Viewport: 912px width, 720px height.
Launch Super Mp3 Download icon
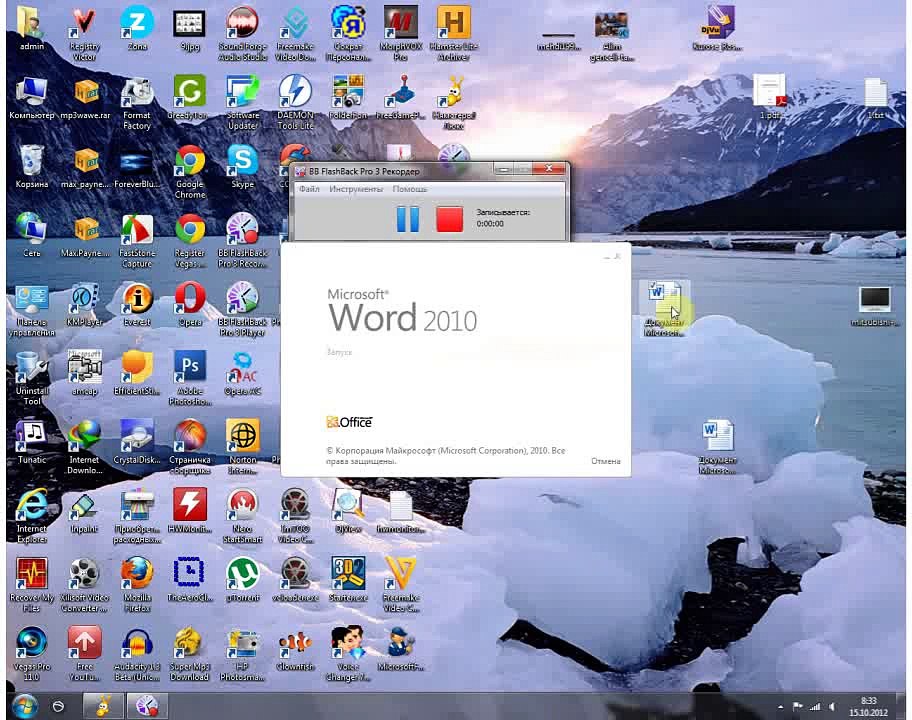pyautogui.click(x=190, y=654)
